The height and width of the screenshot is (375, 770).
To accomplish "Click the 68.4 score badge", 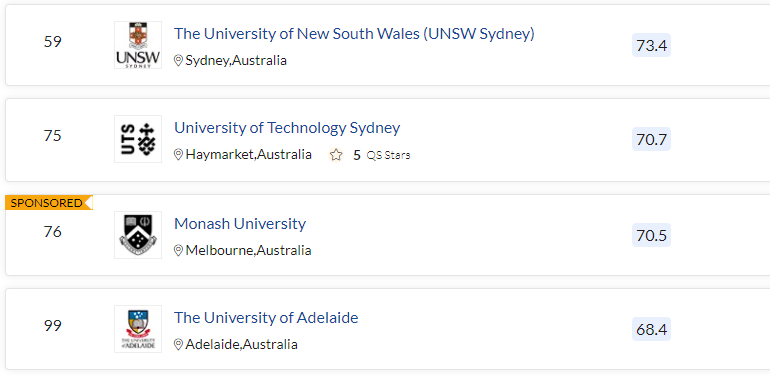I will point(651,329).
